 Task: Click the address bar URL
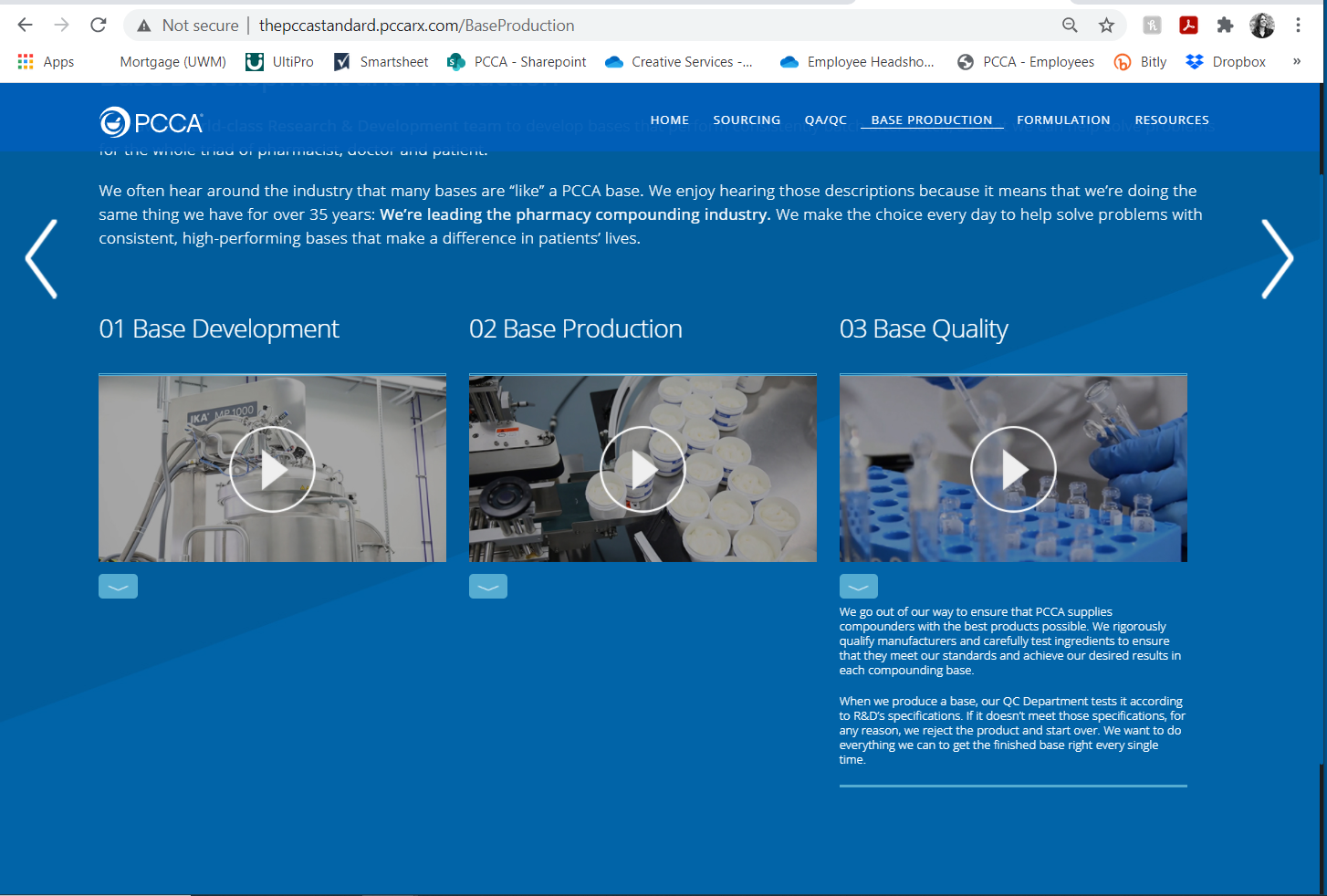pos(416,26)
